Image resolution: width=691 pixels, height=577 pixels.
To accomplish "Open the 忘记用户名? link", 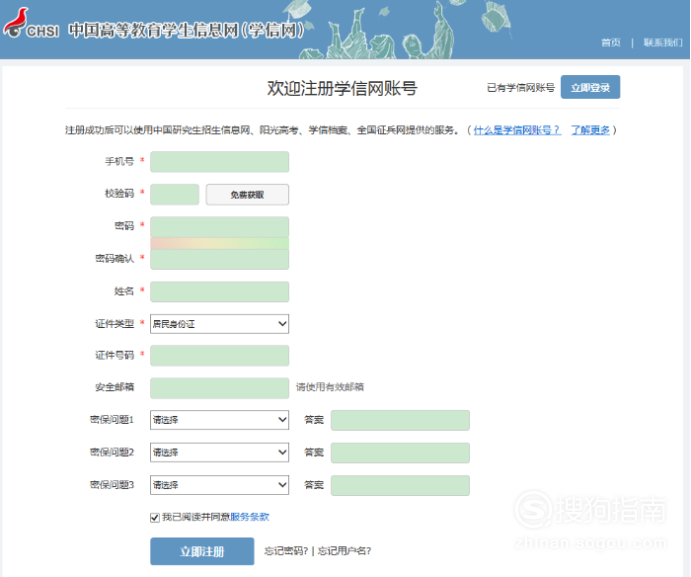I will point(345,551).
